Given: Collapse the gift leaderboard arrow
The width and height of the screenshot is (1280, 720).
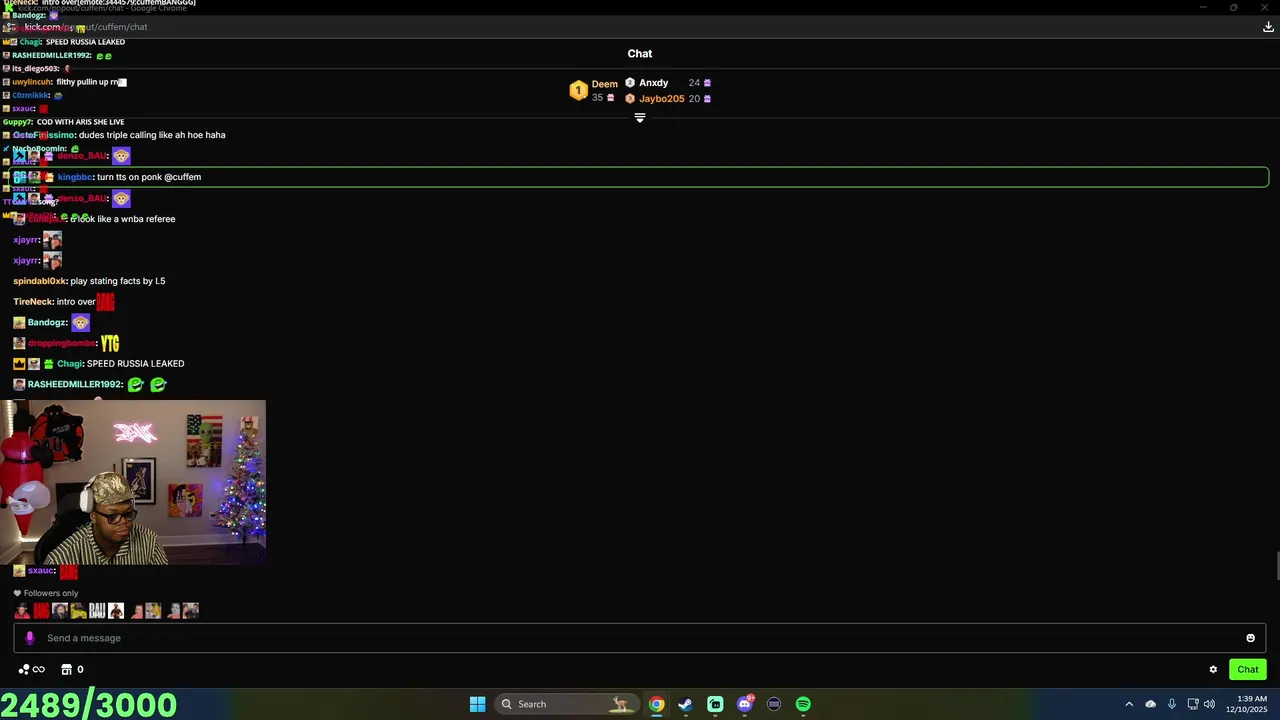Looking at the screenshot, I should [640, 118].
